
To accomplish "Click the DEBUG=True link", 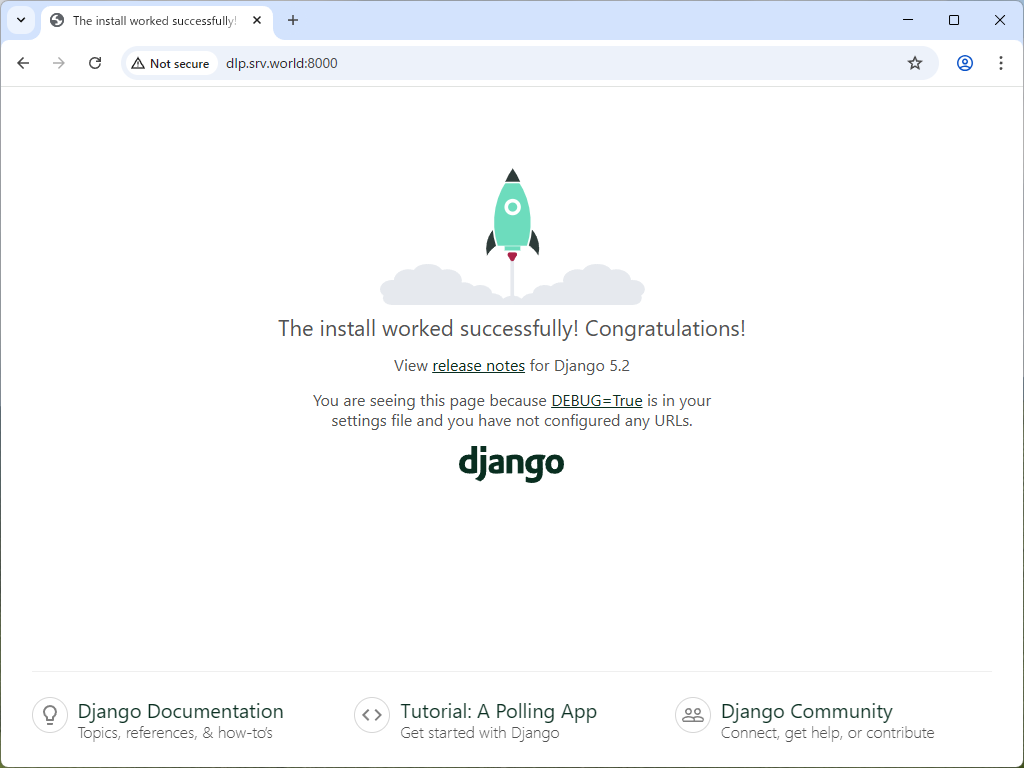I will tap(596, 400).
